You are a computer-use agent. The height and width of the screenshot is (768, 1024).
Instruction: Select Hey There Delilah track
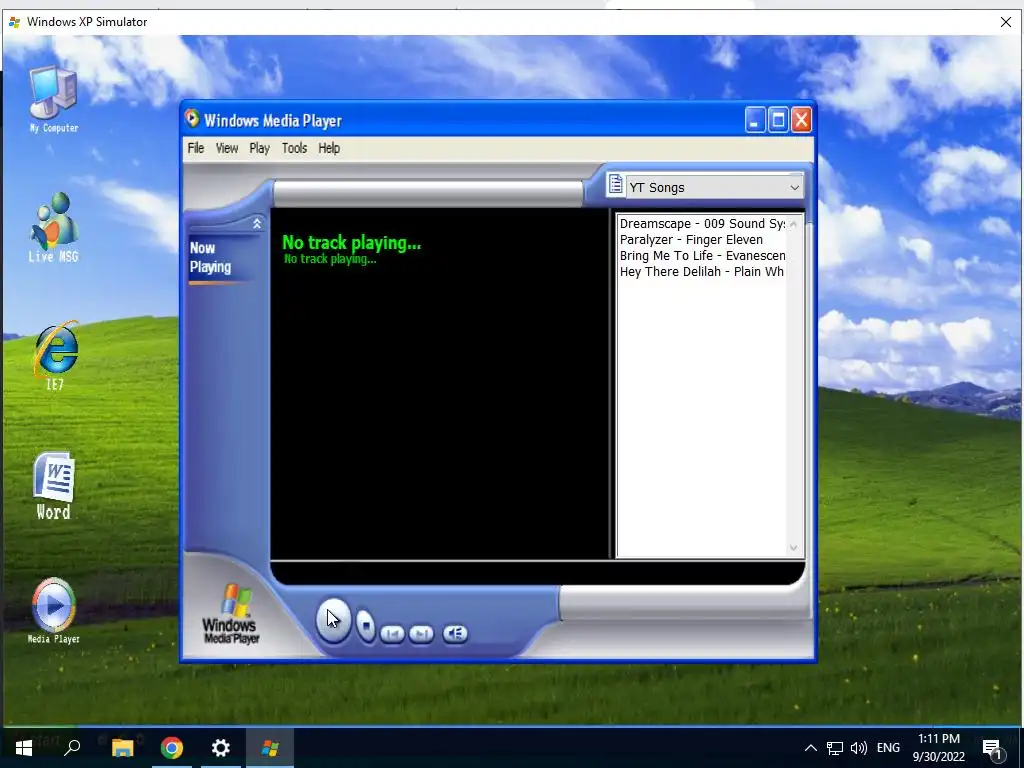pos(701,272)
